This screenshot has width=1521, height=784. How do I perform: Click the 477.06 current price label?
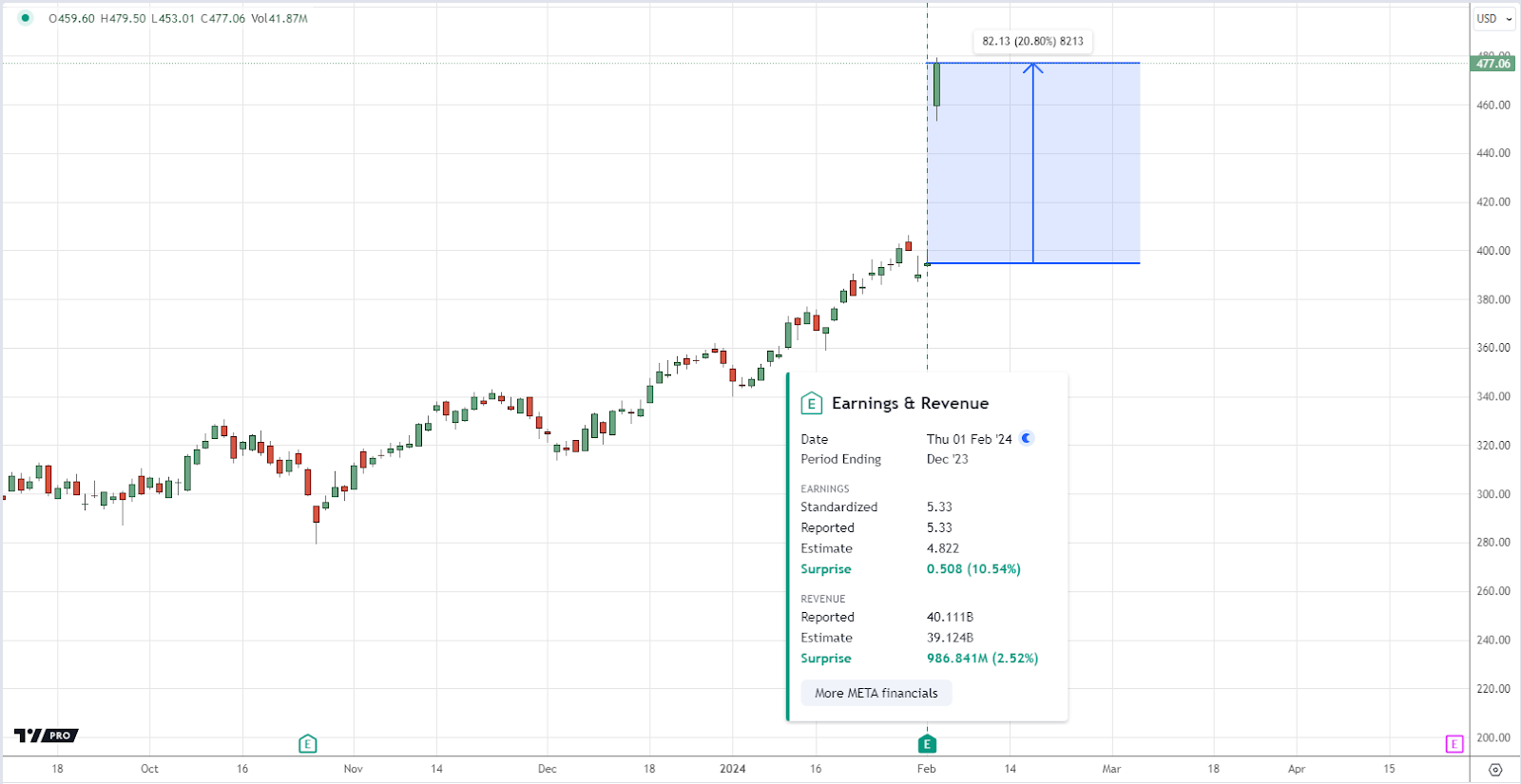pyautogui.click(x=1493, y=64)
